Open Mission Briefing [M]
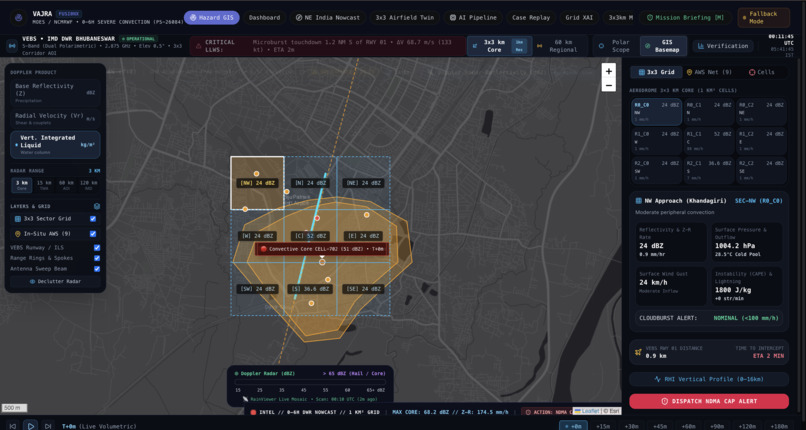This screenshot has width=806, height=430. coord(685,17)
